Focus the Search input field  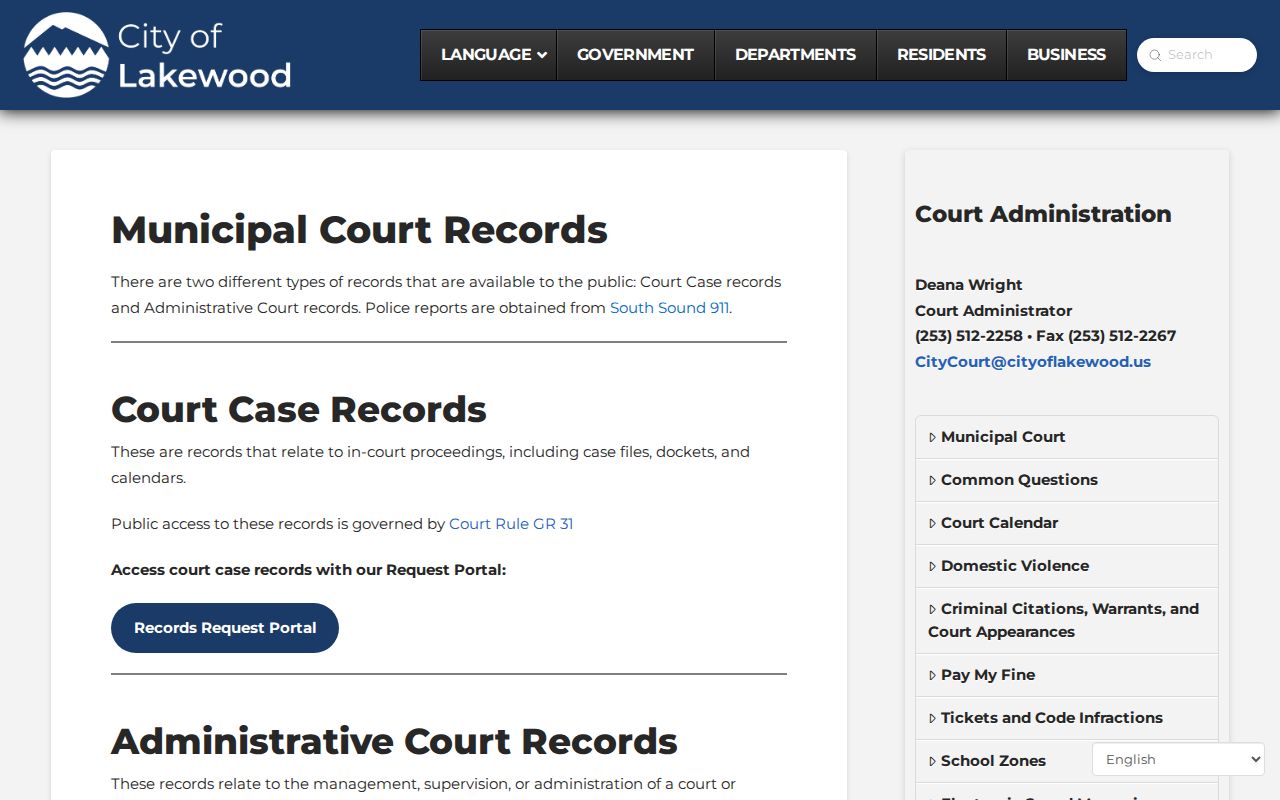(x=1197, y=55)
